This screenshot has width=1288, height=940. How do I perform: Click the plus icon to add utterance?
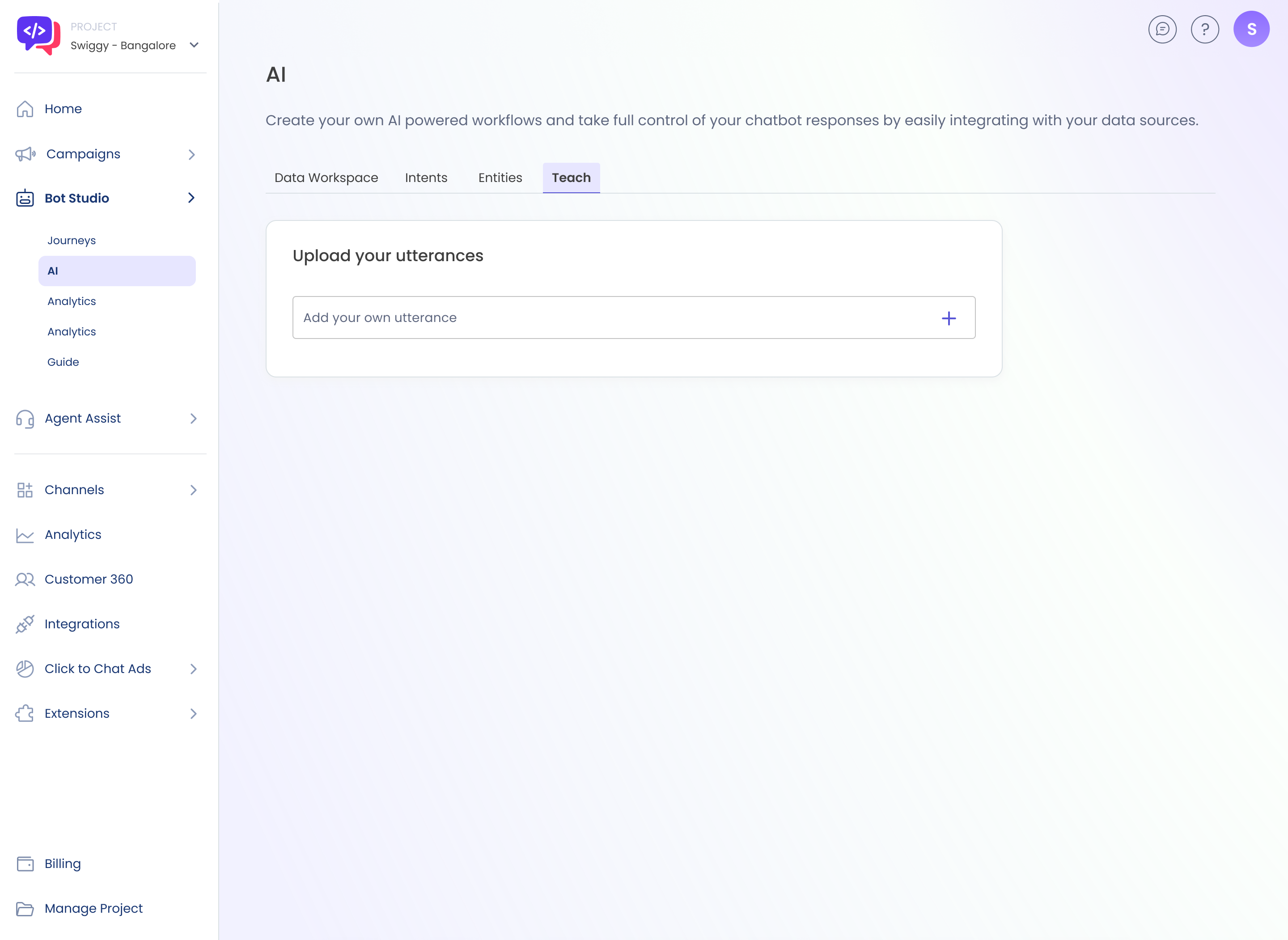click(x=949, y=318)
